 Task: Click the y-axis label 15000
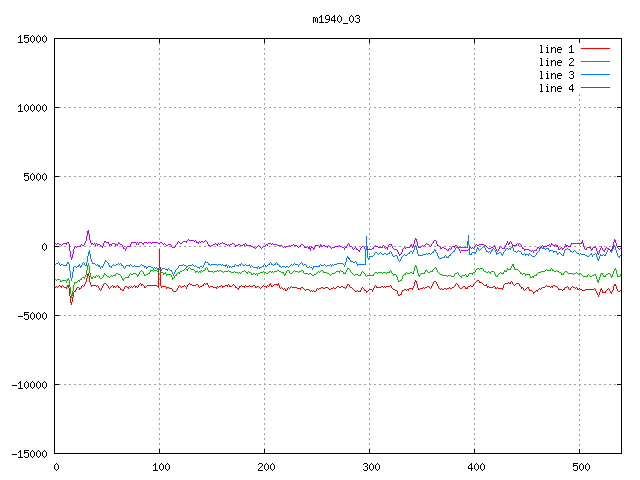[x=32, y=39]
